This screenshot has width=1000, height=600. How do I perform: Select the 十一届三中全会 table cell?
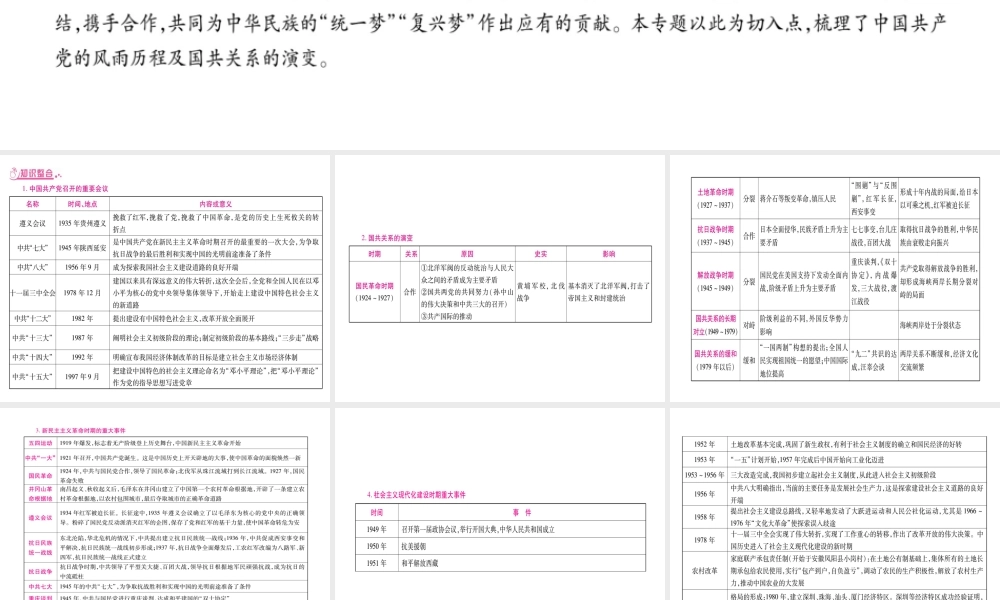[33, 293]
